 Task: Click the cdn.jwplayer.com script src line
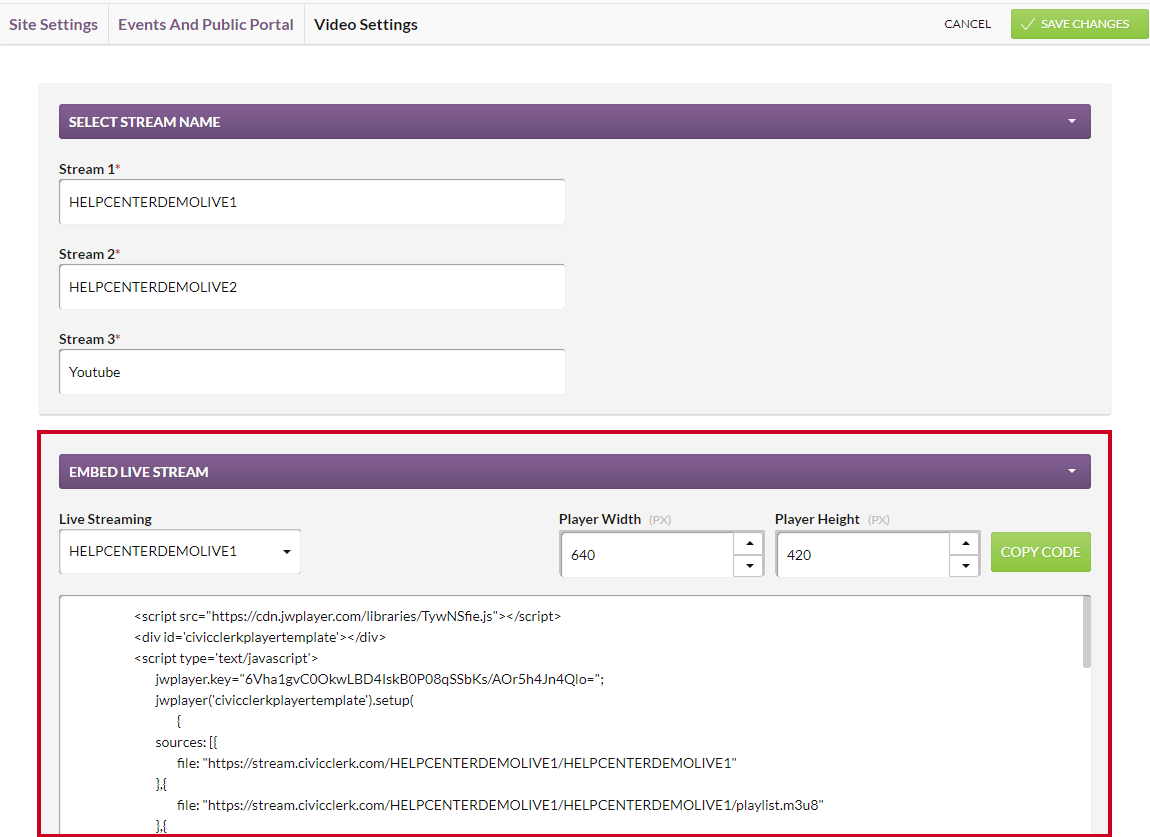coord(347,616)
